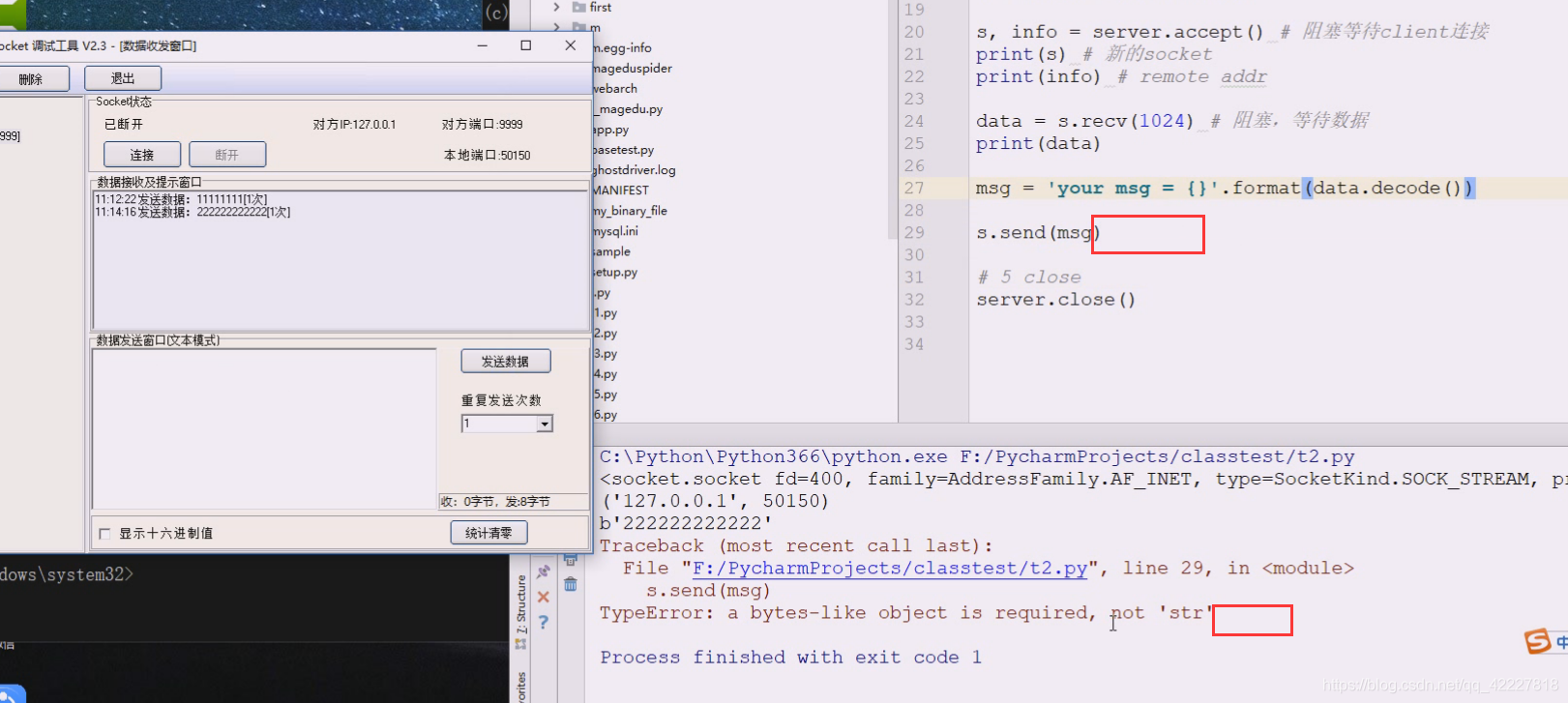Click 's, info = server.accept()' code line
Viewport: 1568px width, 703px height.
tap(1119, 32)
